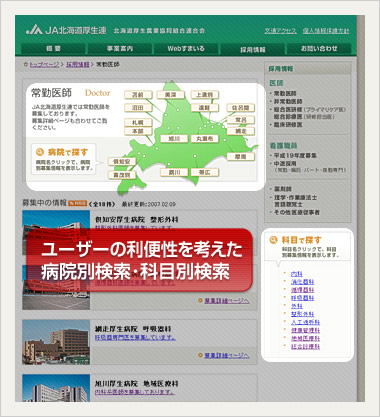Open 薬剤師 in the sidebar
This screenshot has height=417, width=380.
pyautogui.click(x=283, y=189)
